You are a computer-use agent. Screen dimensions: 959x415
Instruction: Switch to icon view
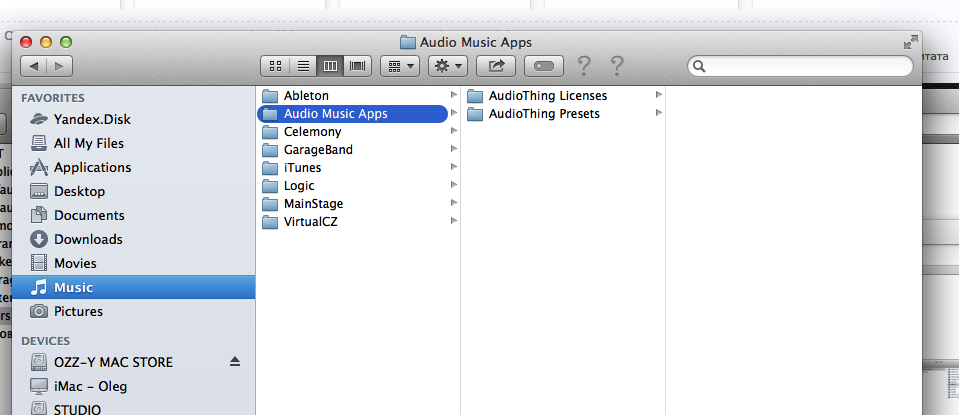[x=275, y=65]
